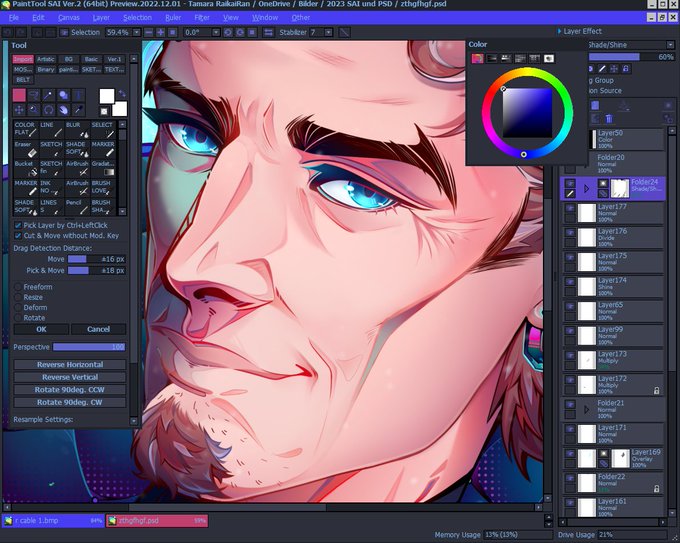
Task: Click the foreground white color swatch
Action: pos(107,96)
